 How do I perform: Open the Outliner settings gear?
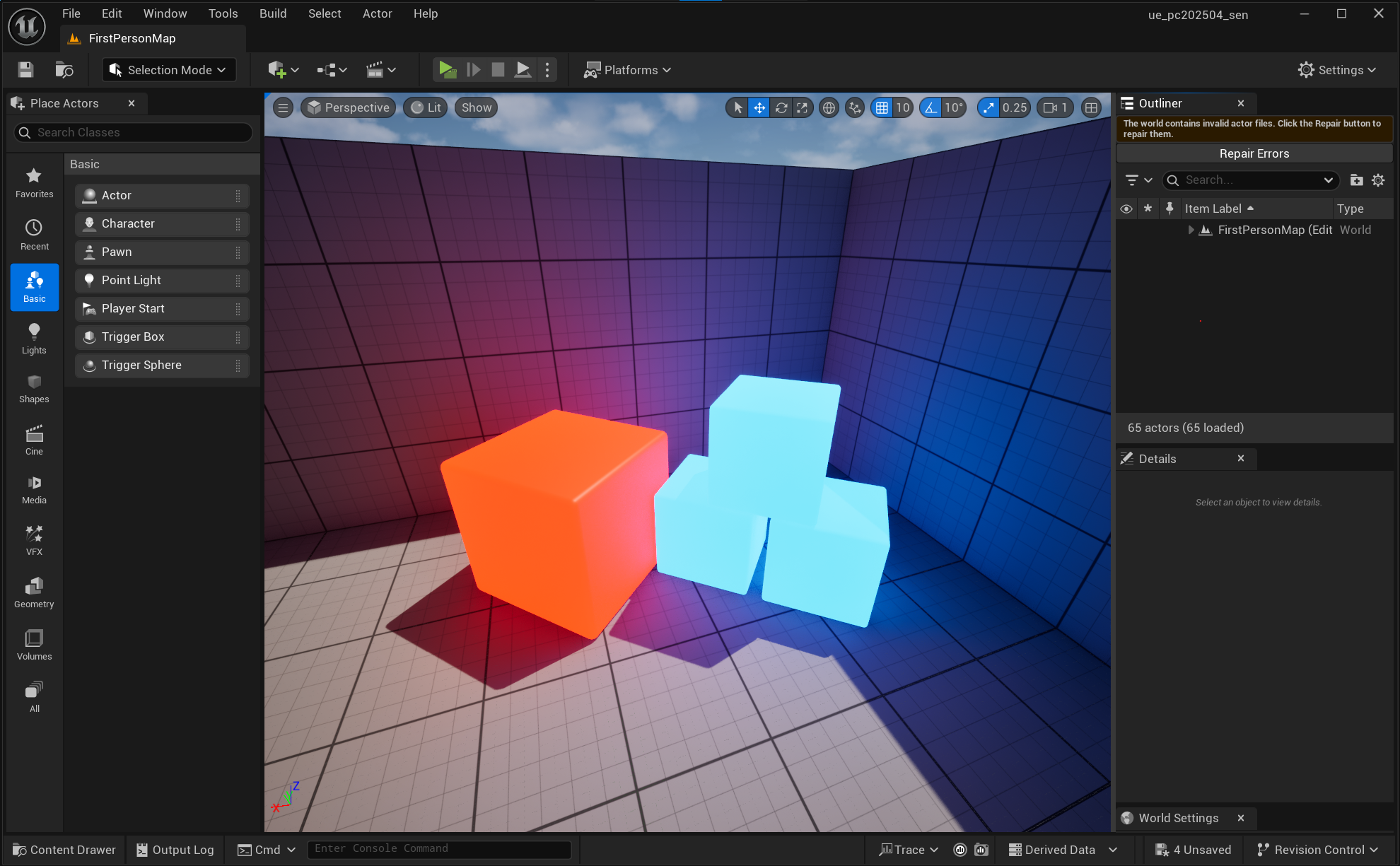point(1378,180)
